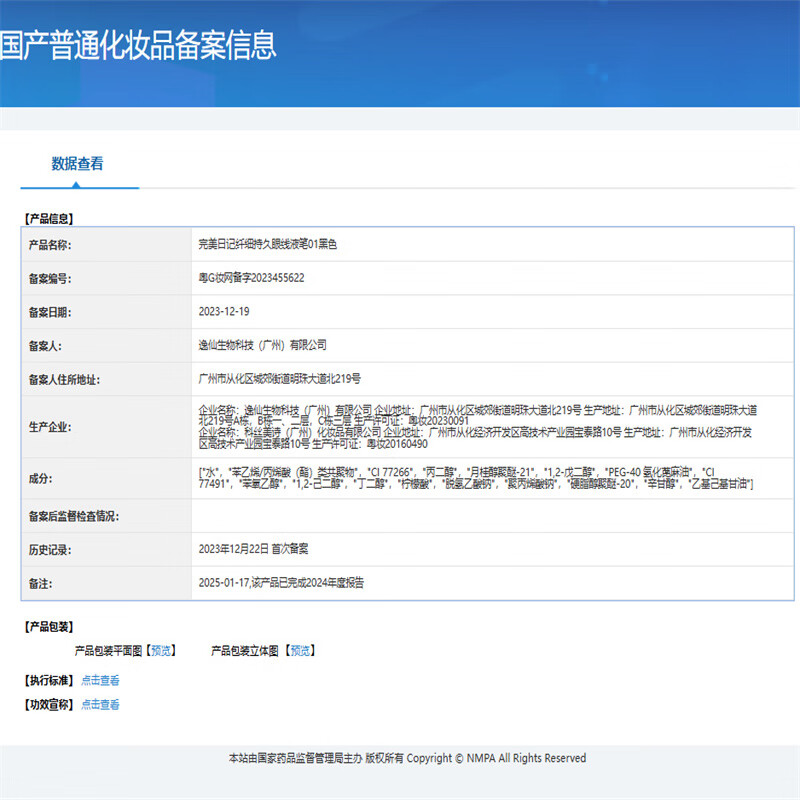Click the NMPA copyright footer text
The image size is (800, 800).
[x=407, y=759]
